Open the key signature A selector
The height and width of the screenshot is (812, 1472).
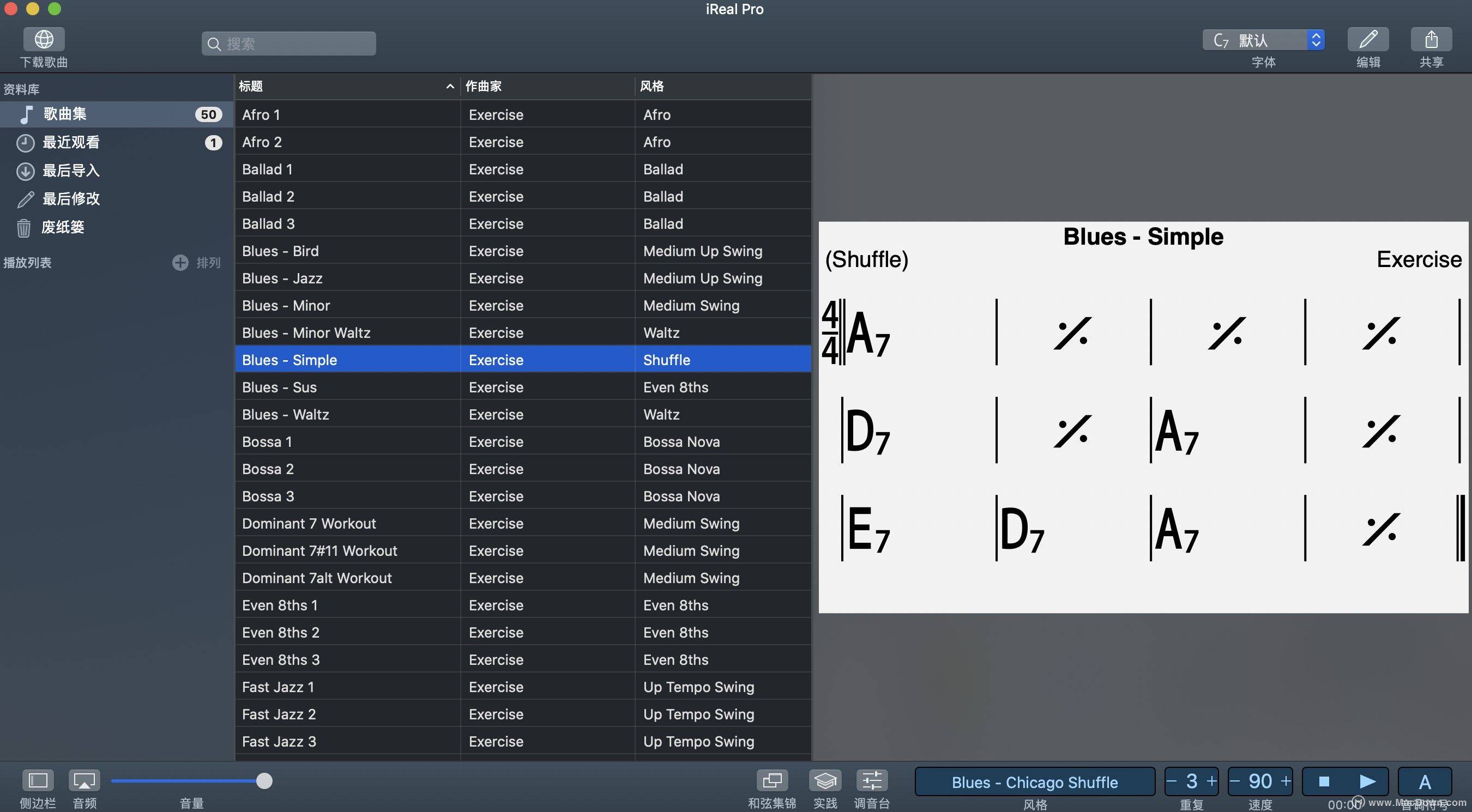click(x=1425, y=781)
